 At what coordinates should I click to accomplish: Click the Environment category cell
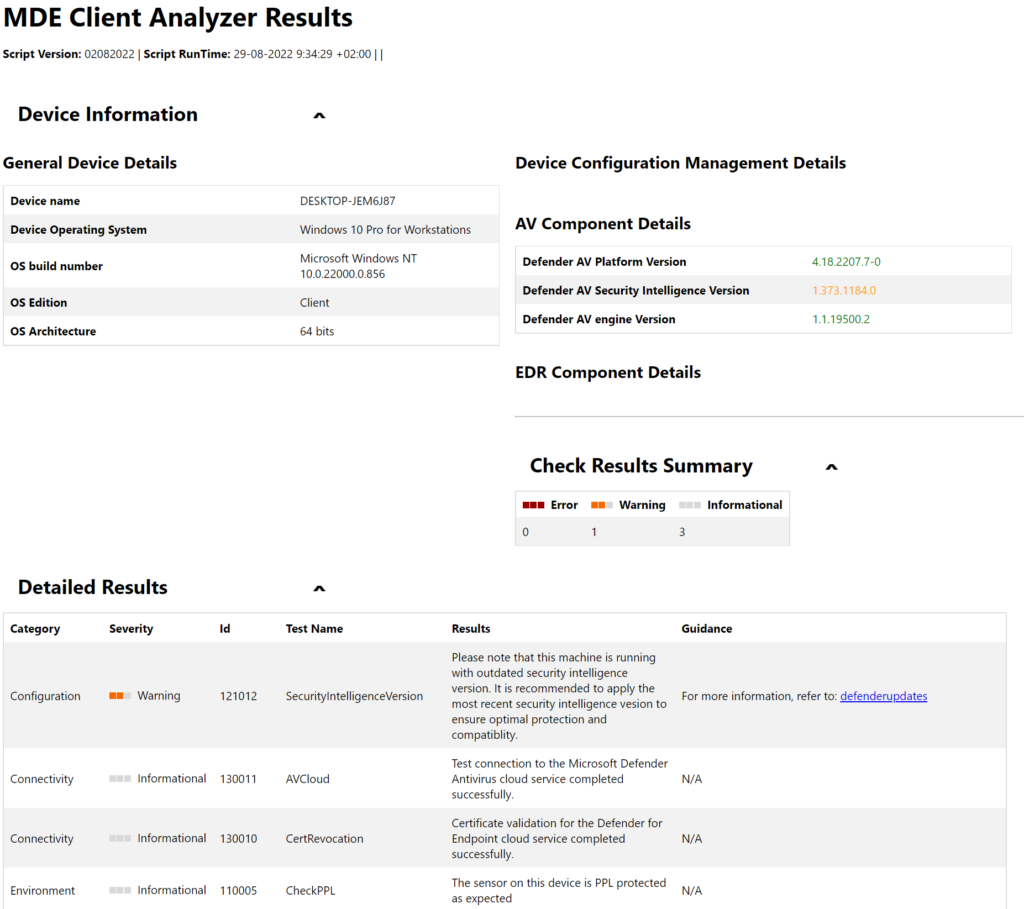(42, 891)
